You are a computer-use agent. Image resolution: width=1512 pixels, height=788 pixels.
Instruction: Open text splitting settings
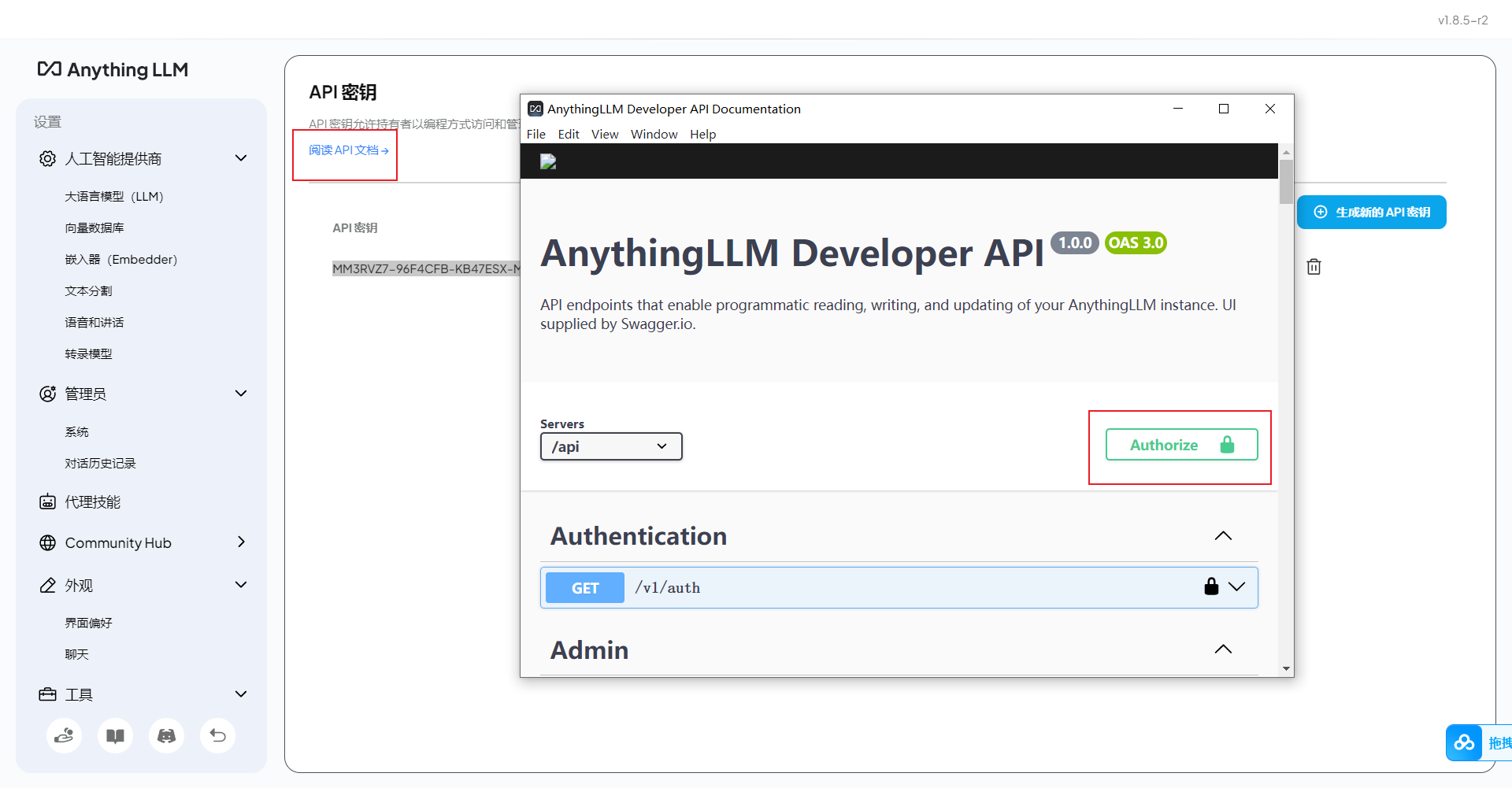coord(88,291)
